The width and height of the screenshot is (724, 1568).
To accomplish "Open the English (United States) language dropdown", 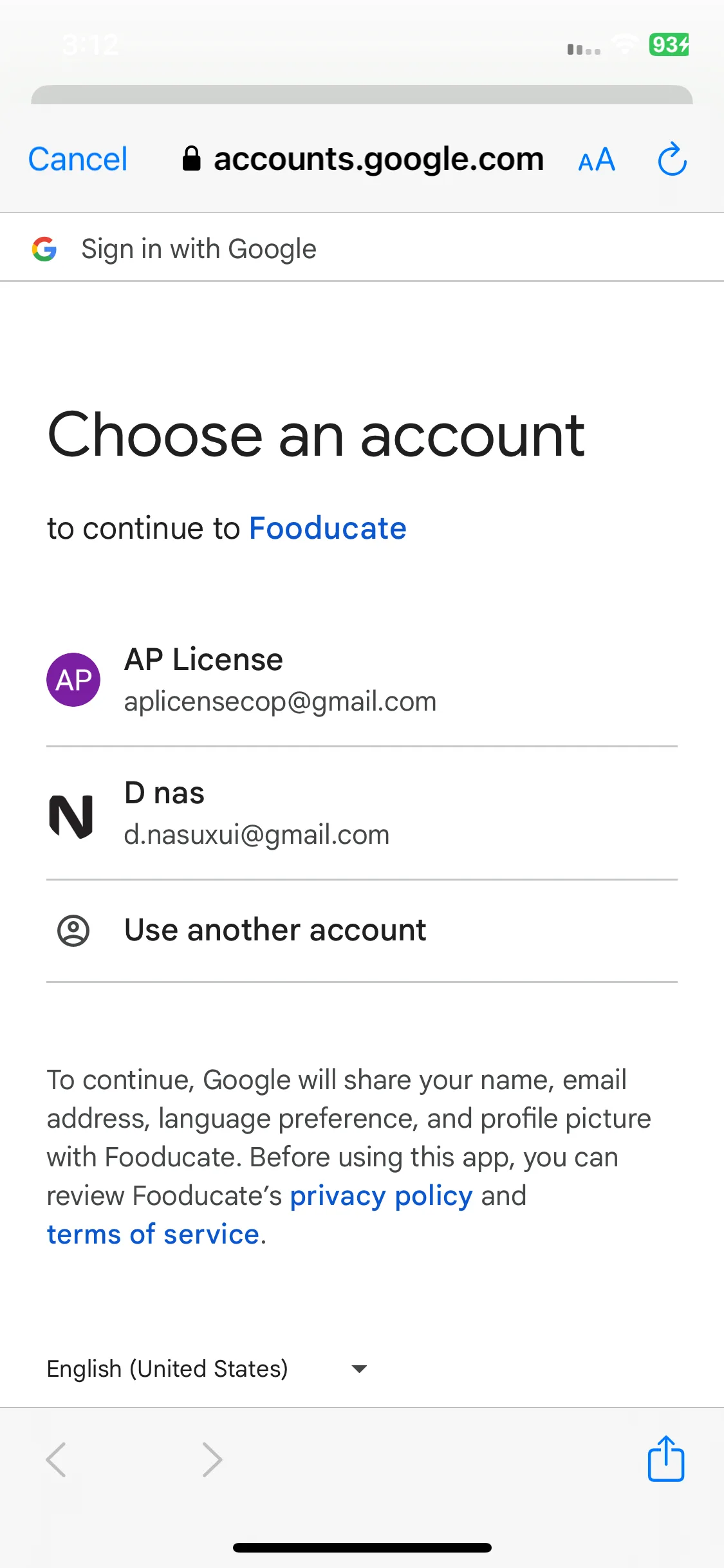I will tap(207, 1368).
